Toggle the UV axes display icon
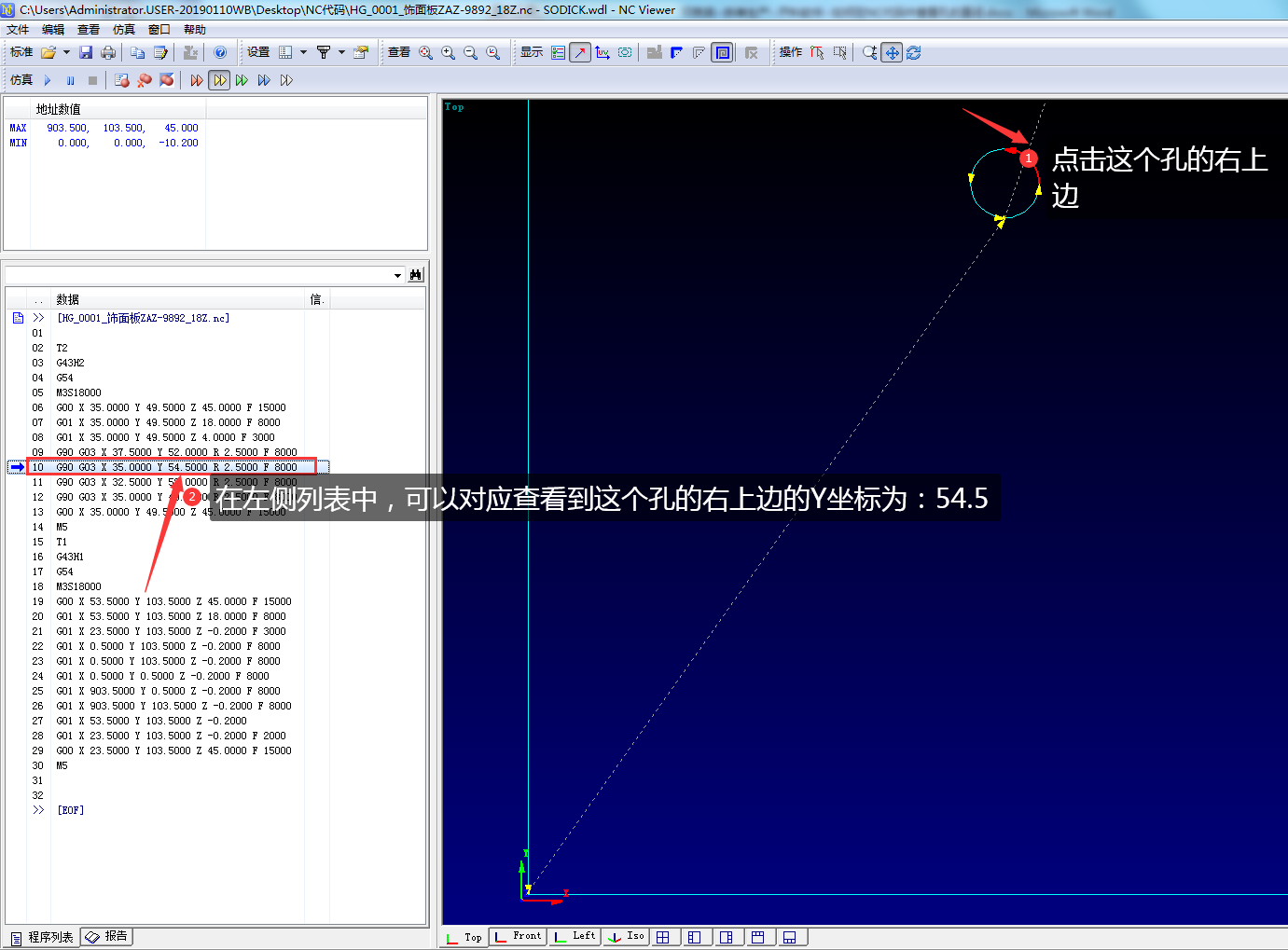Screen dimensions: 1288x950 602,52
